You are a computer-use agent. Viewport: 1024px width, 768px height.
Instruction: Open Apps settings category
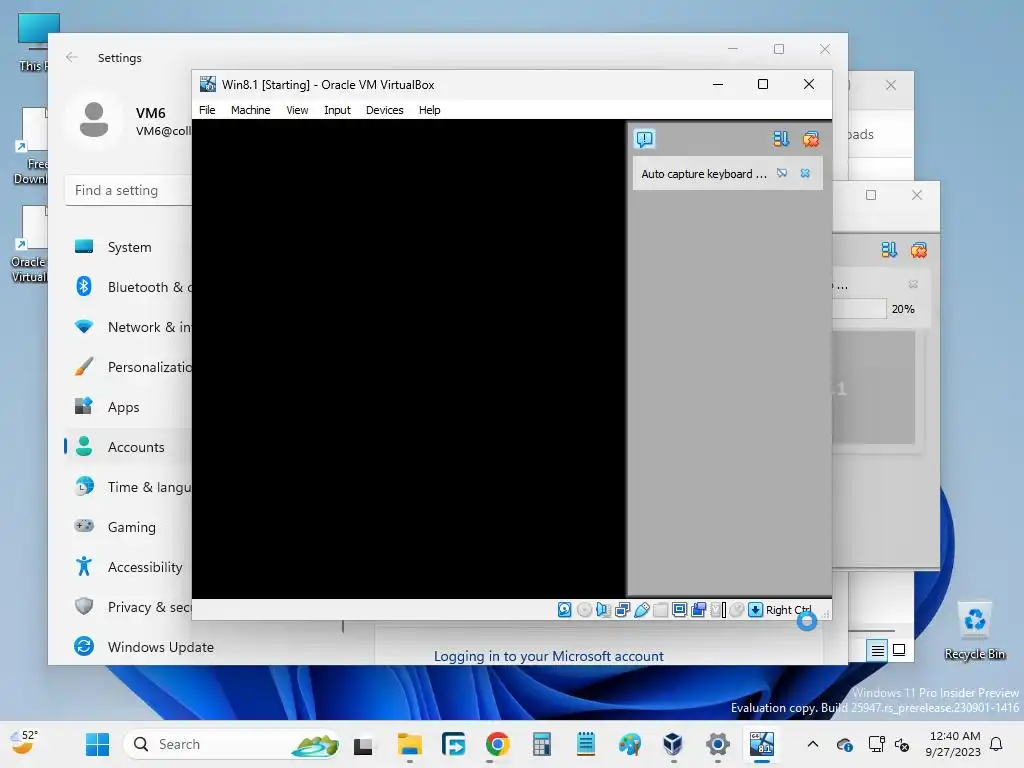pos(129,407)
